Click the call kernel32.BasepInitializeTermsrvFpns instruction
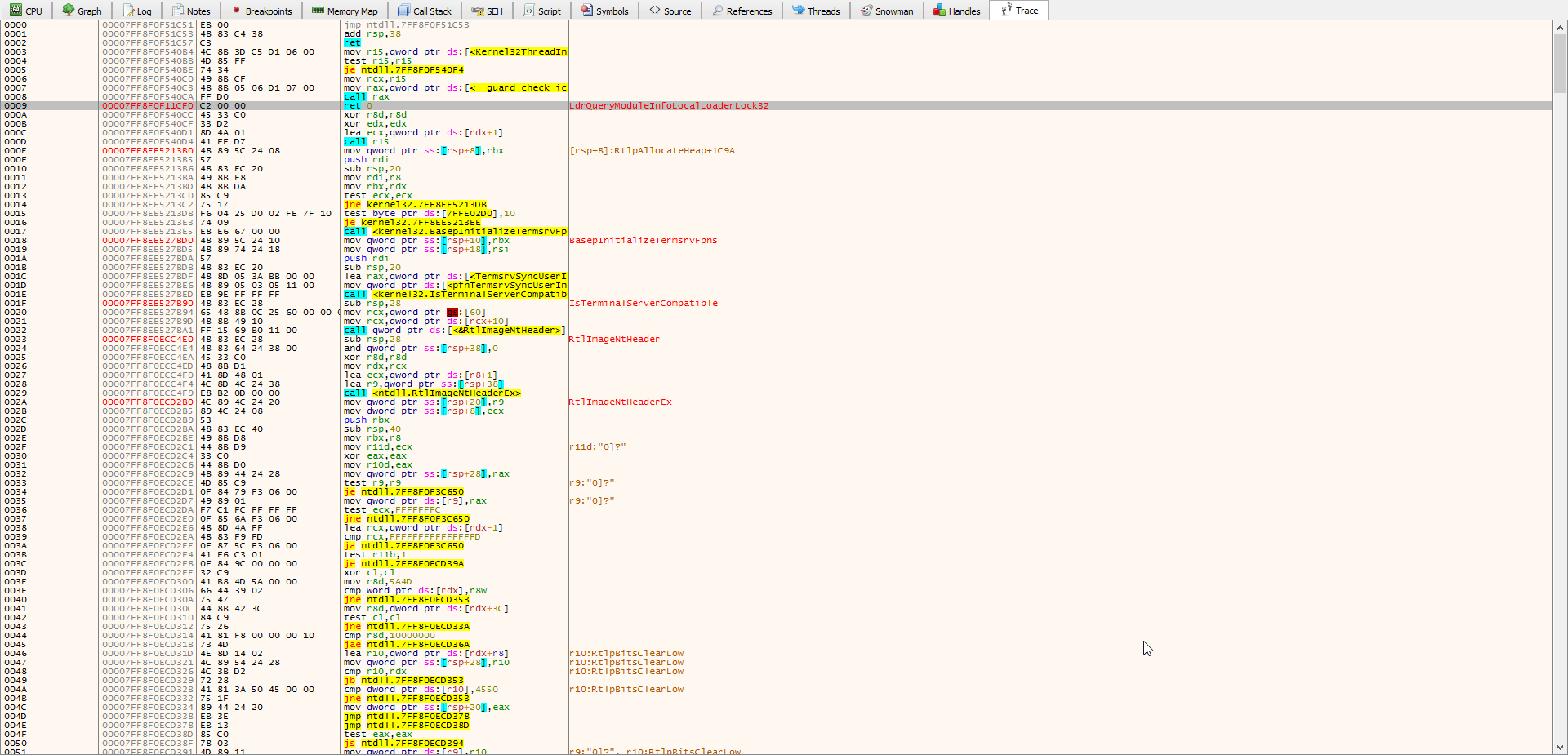The width and height of the screenshot is (1568, 755). point(456,231)
